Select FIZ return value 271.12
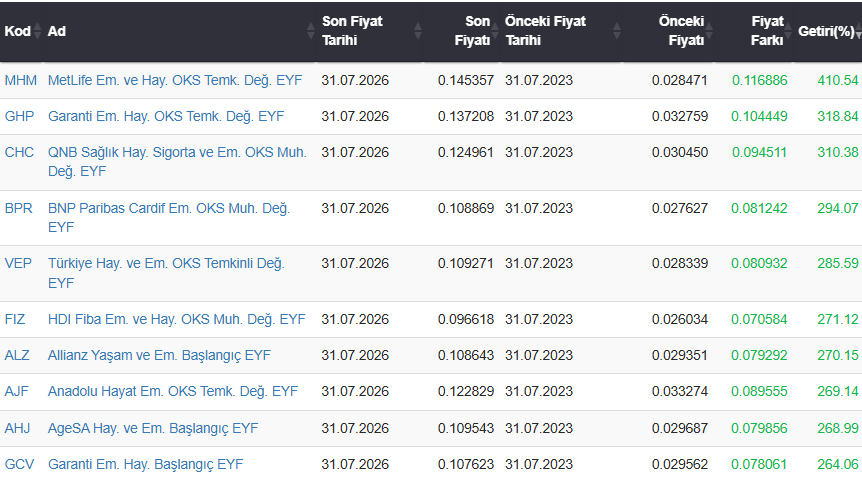The width and height of the screenshot is (862, 477). point(838,319)
